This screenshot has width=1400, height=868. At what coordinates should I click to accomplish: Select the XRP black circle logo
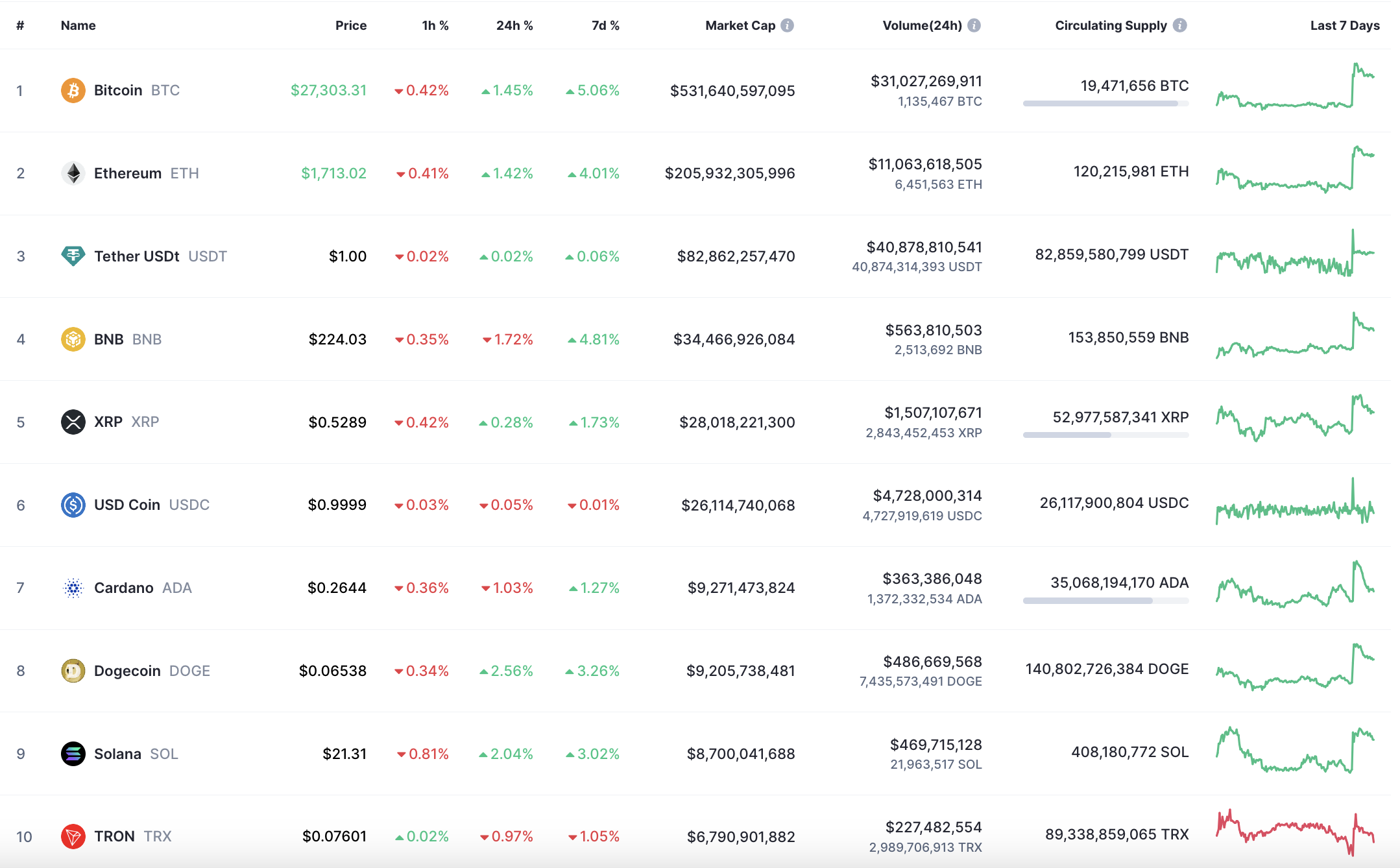[x=73, y=422]
